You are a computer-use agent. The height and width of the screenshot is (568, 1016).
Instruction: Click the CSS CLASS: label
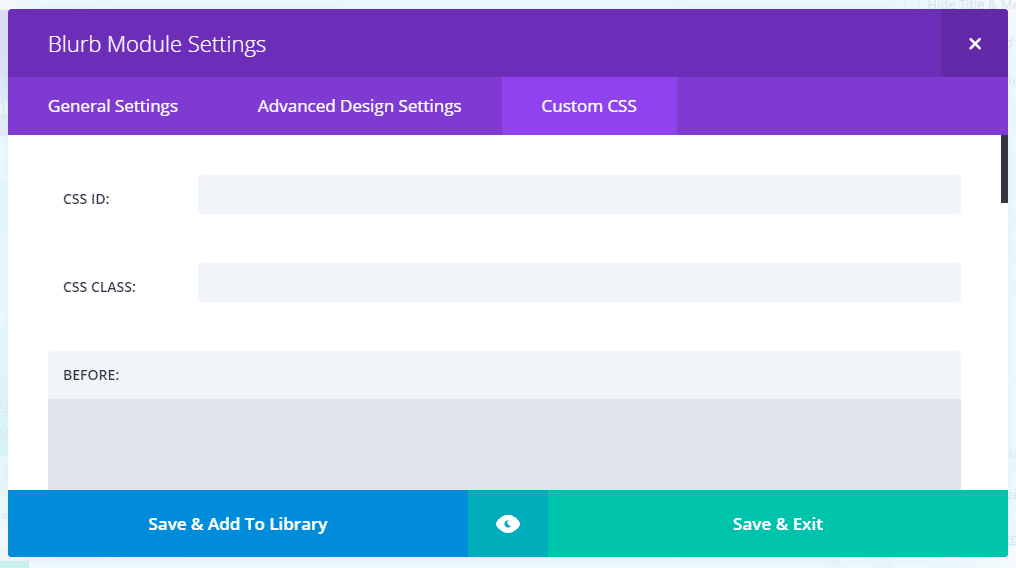pyautogui.click(x=99, y=287)
